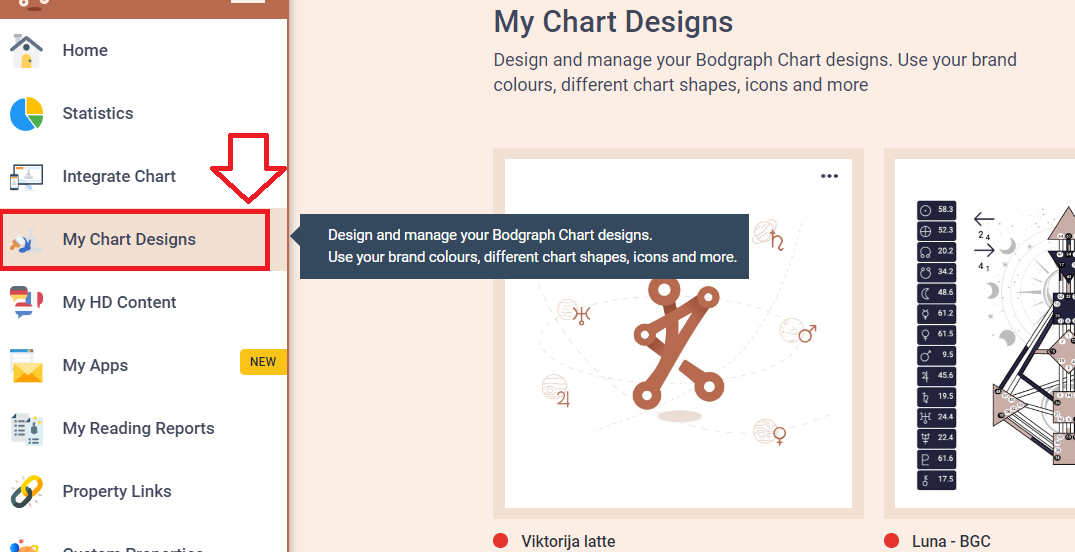Click the Property Links text label

[117, 492]
